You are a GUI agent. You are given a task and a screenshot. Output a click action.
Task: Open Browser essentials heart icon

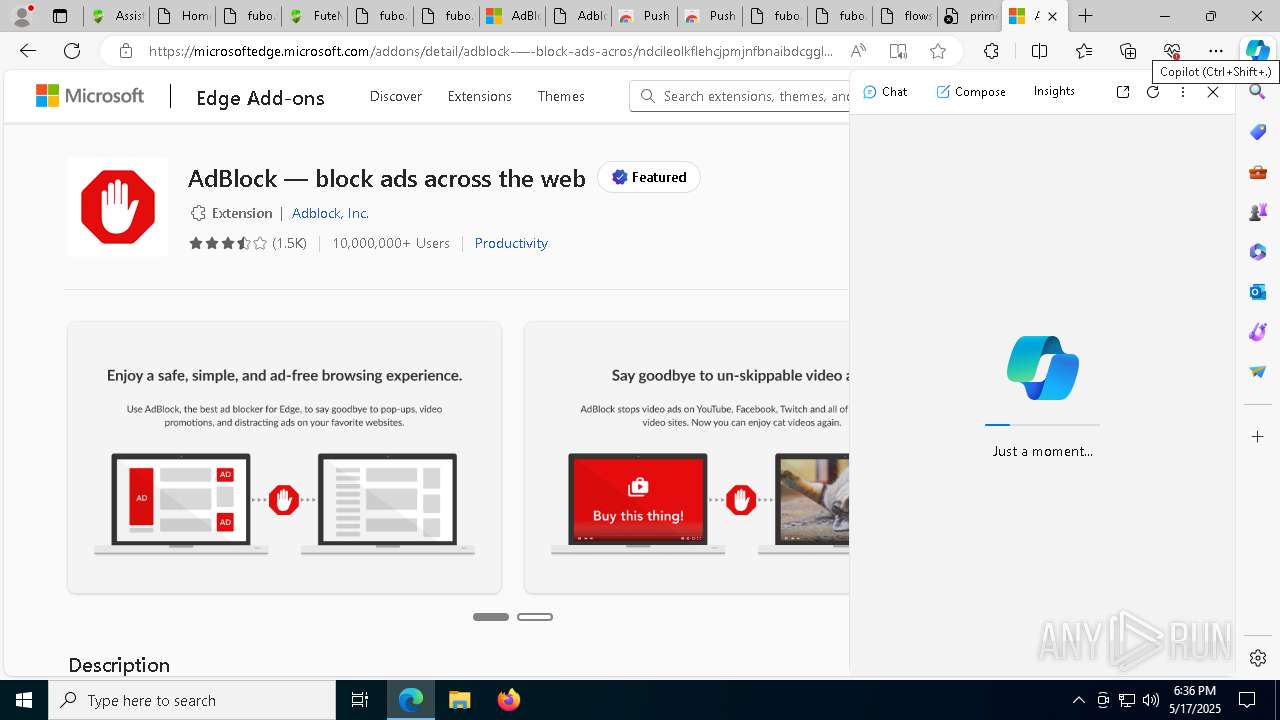1172,51
